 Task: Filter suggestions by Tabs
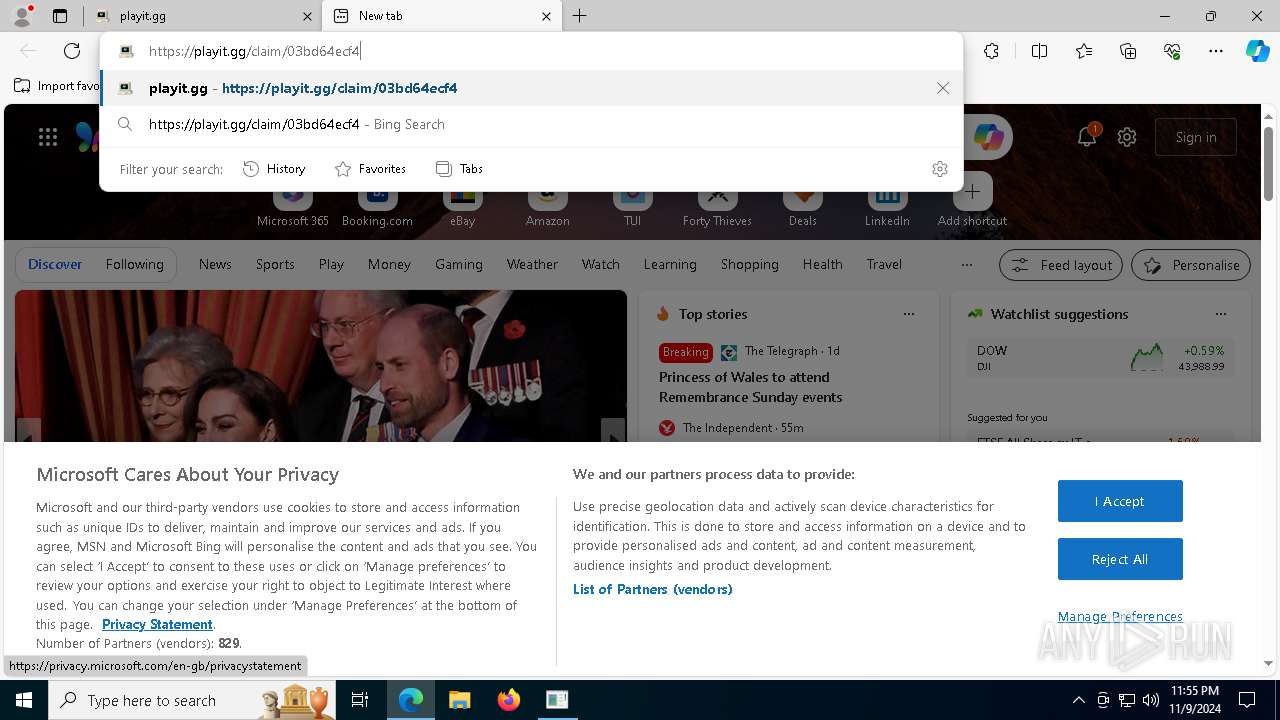click(x=460, y=169)
